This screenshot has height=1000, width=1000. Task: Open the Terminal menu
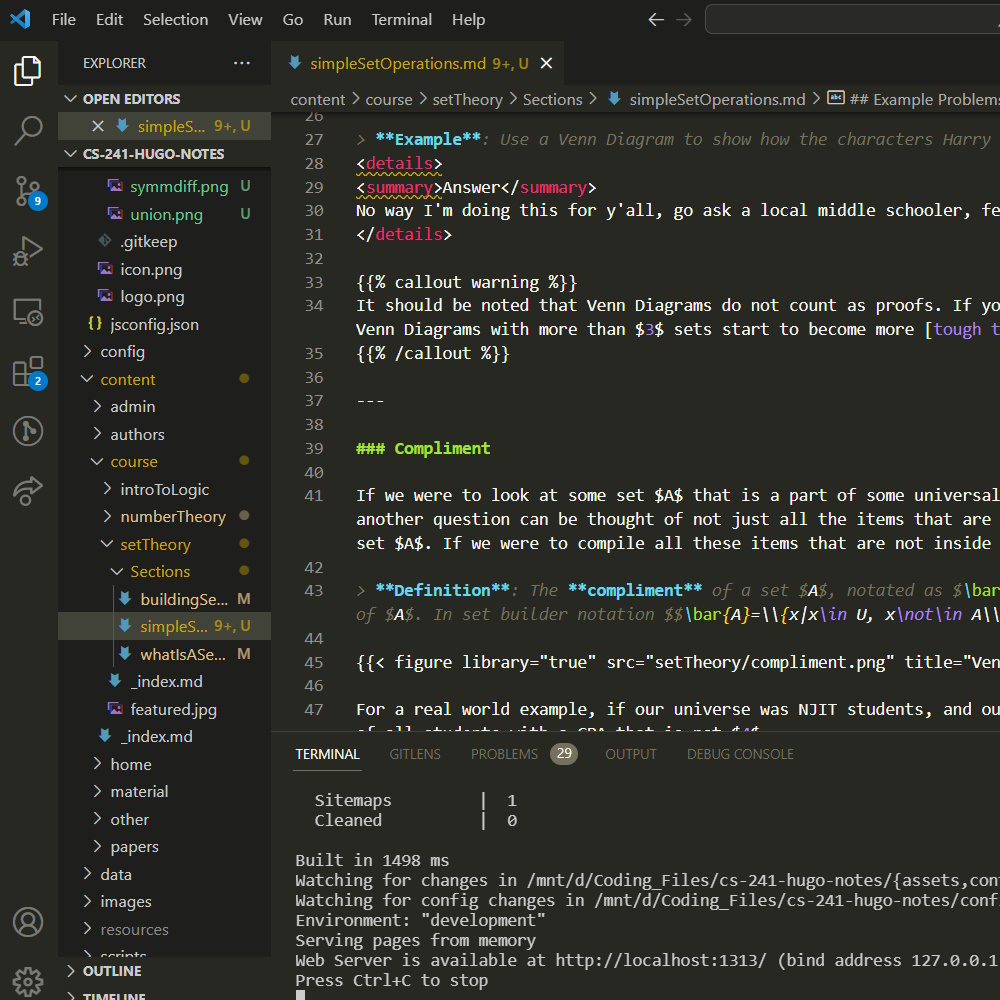pos(401,19)
